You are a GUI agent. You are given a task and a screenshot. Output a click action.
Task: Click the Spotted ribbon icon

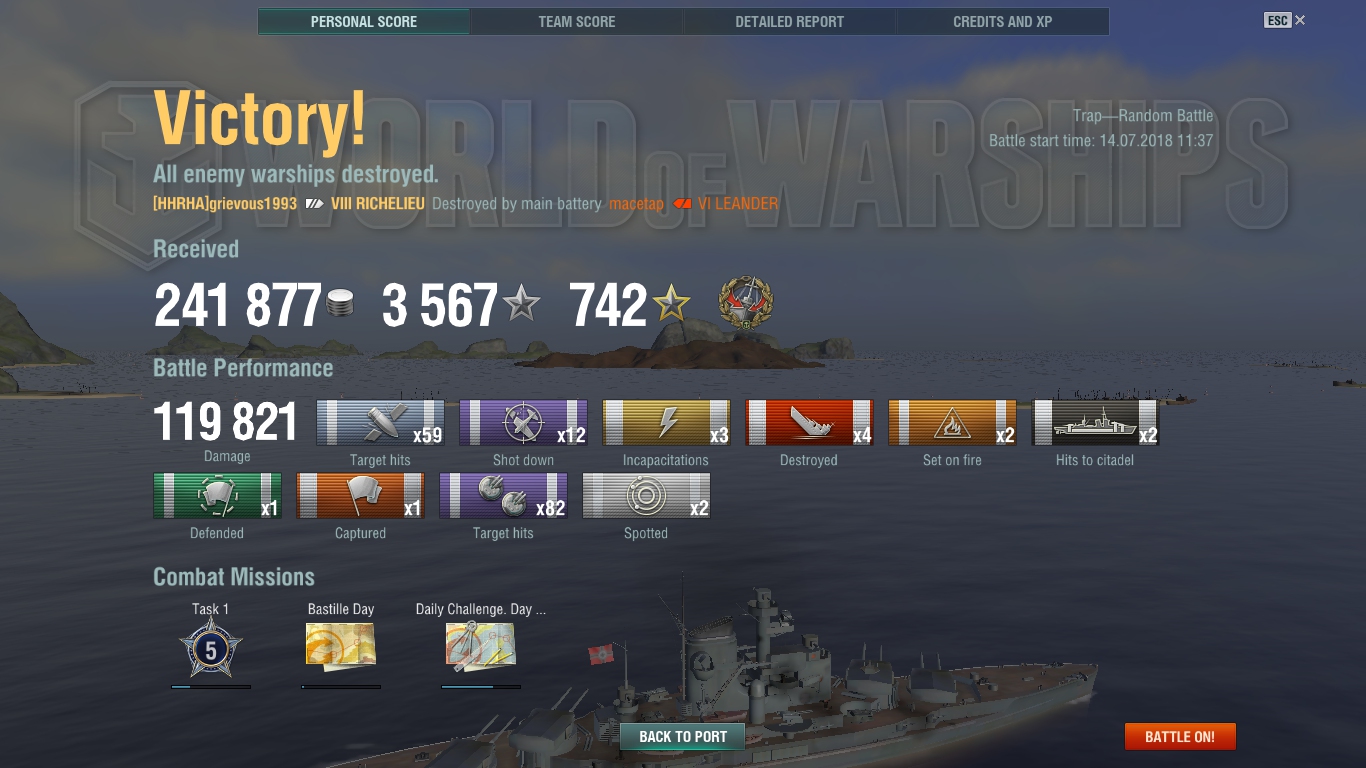(x=646, y=496)
